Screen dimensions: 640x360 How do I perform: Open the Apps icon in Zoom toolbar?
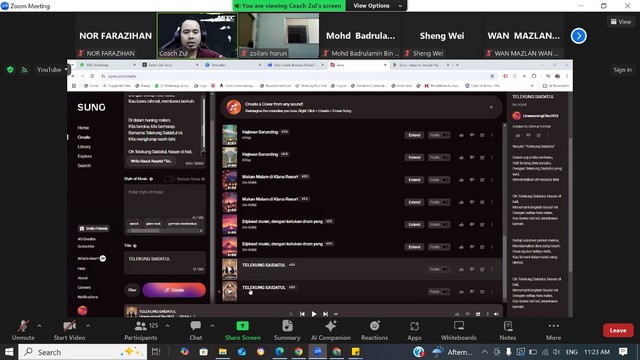pyautogui.click(x=414, y=331)
